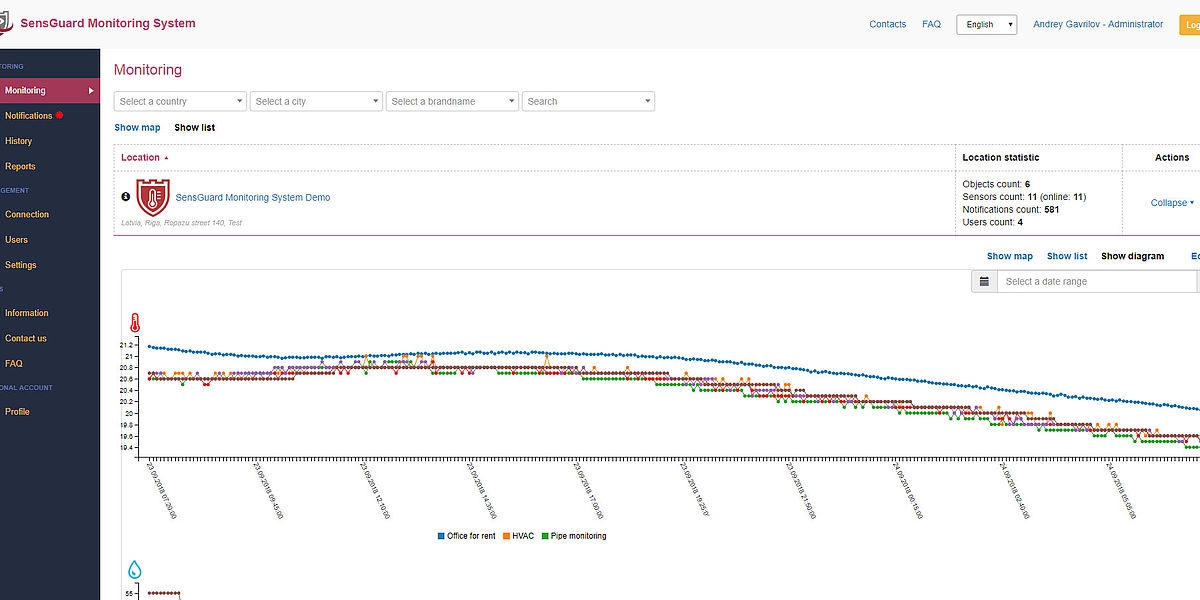1200x600 pixels.
Task: Open SensGuard Monitoring System Demo link
Action: tap(253, 198)
